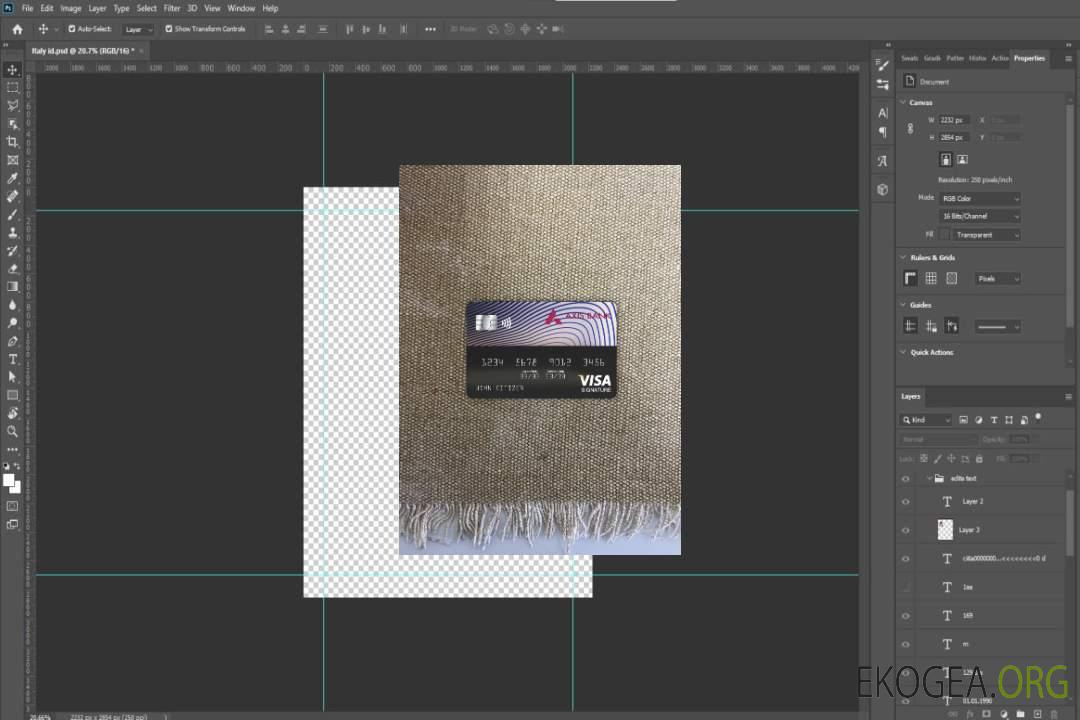Select the Zoom tool
This screenshot has width=1080, height=720.
(13, 431)
